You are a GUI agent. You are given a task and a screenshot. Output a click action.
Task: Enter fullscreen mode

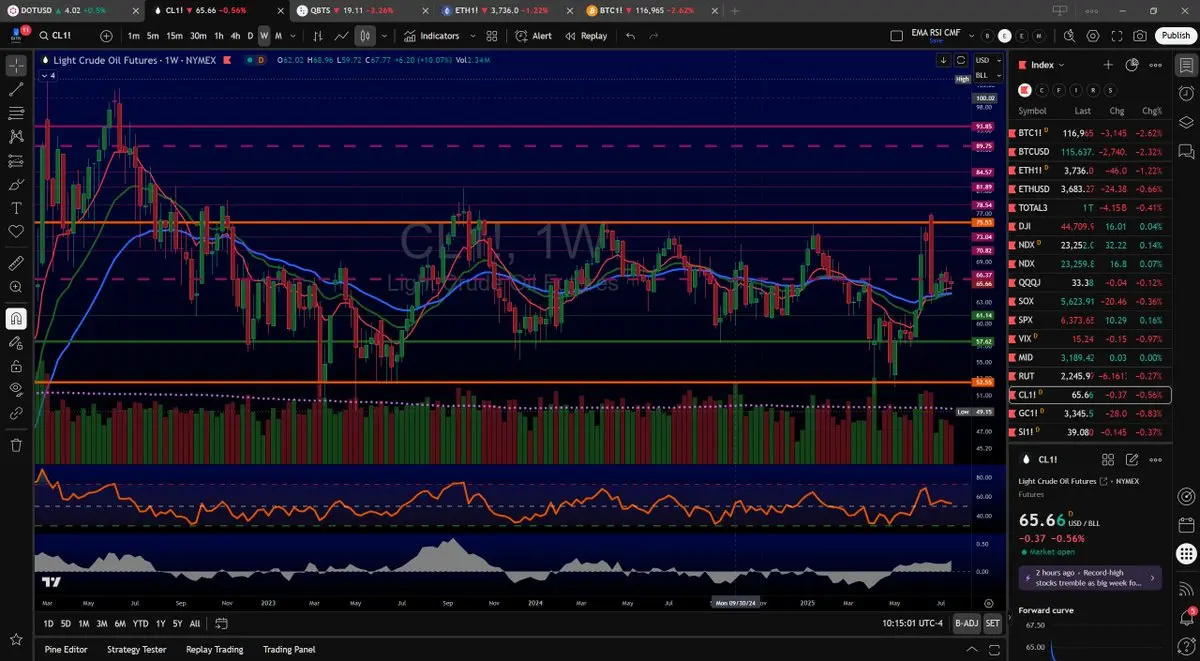coord(1117,35)
